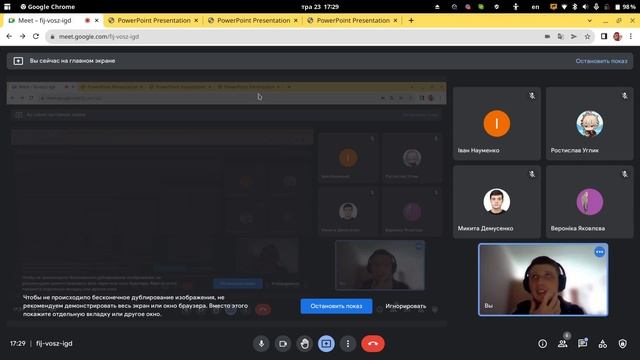640x360 pixels.
Task: Open meeting details info icon
Action: click(542, 344)
